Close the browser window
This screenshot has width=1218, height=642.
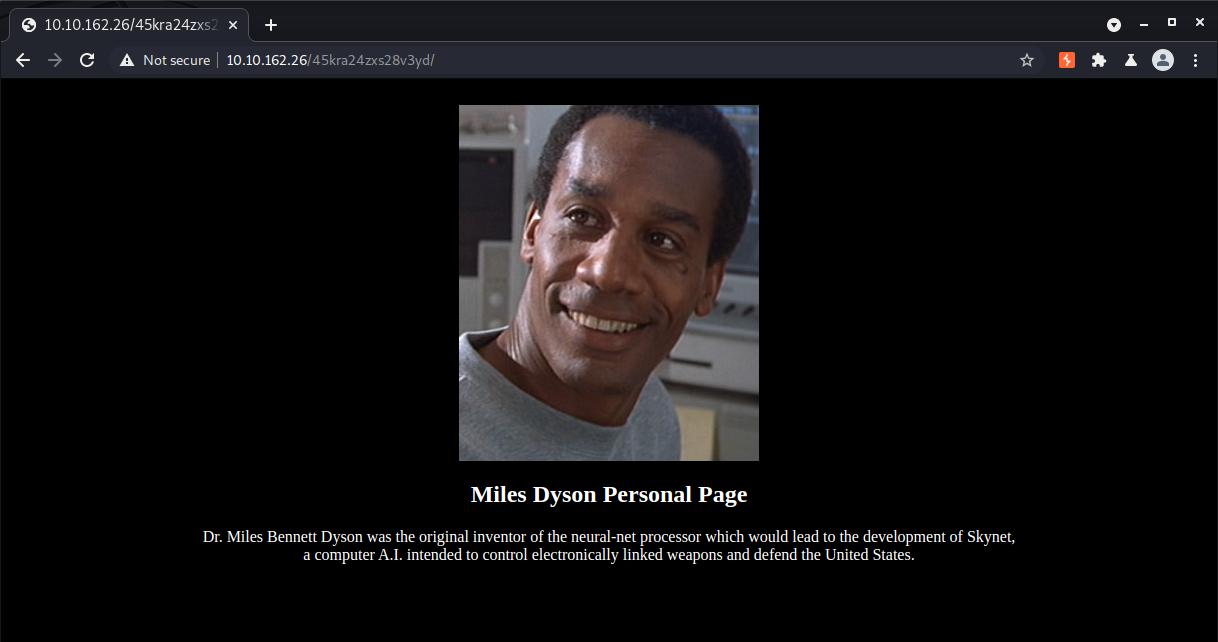[1200, 22]
